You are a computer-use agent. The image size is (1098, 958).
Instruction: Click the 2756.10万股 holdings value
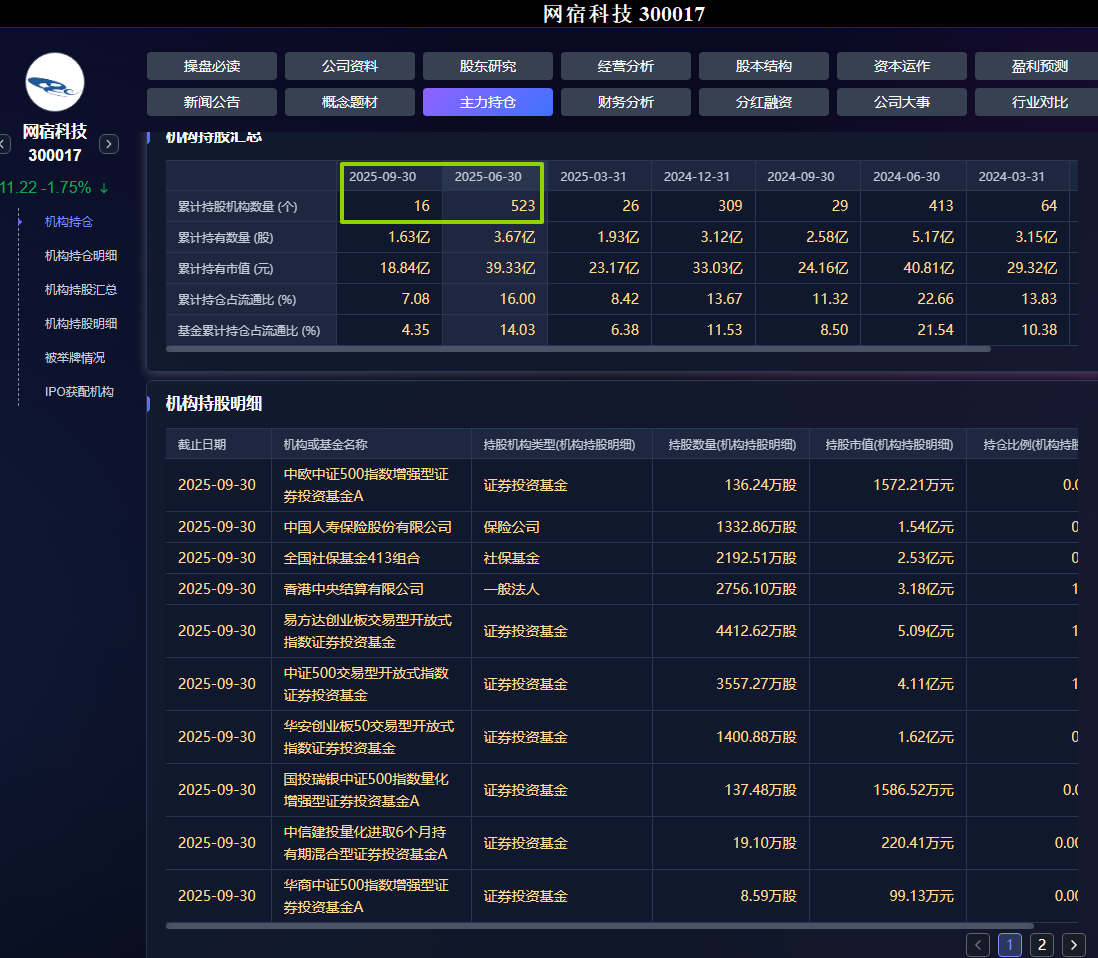[x=756, y=589]
